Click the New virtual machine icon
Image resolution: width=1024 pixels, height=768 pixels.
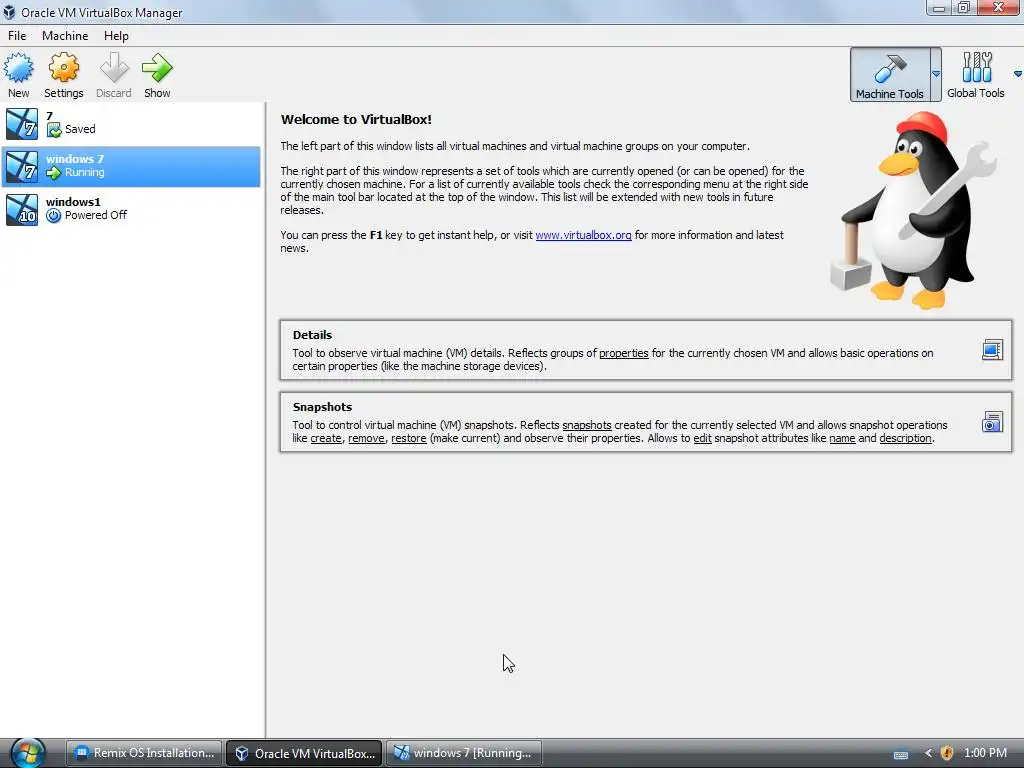click(x=18, y=68)
